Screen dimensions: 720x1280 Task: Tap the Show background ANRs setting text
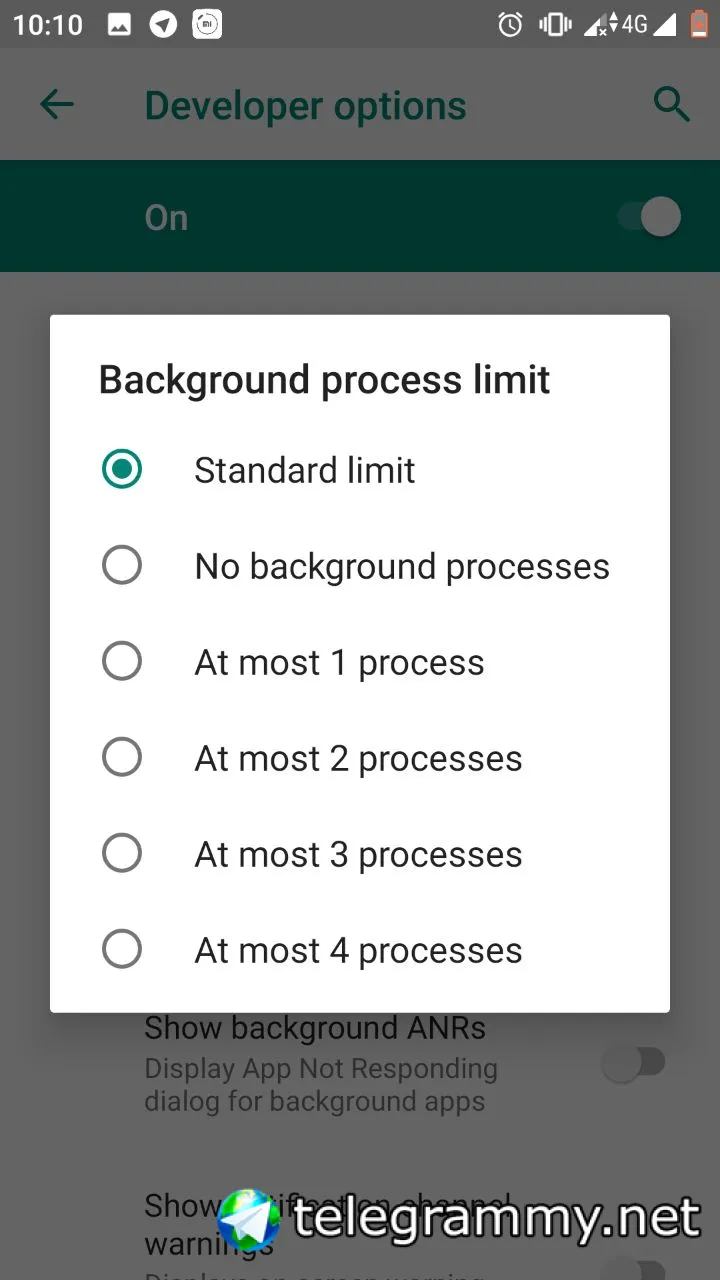[315, 1028]
